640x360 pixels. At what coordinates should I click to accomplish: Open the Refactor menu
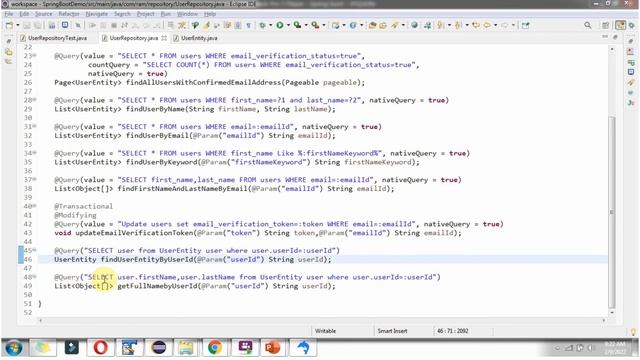click(x=69, y=14)
